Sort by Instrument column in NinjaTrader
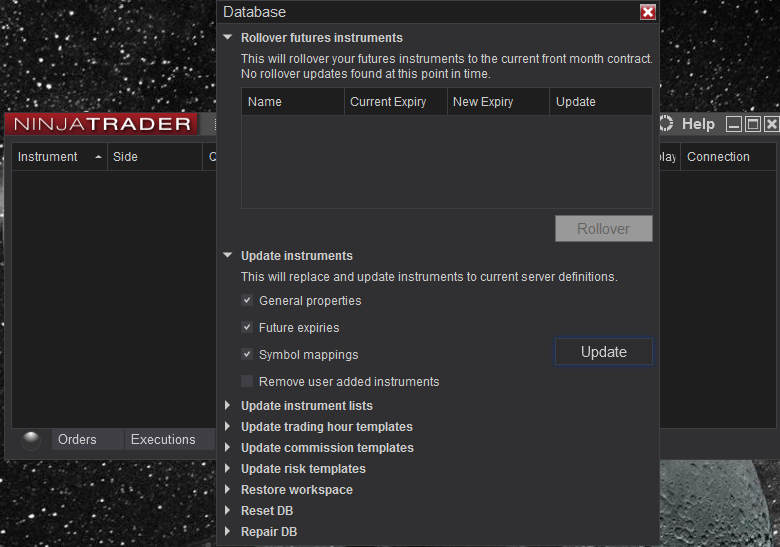This screenshot has width=780, height=547. pyautogui.click(x=59, y=157)
